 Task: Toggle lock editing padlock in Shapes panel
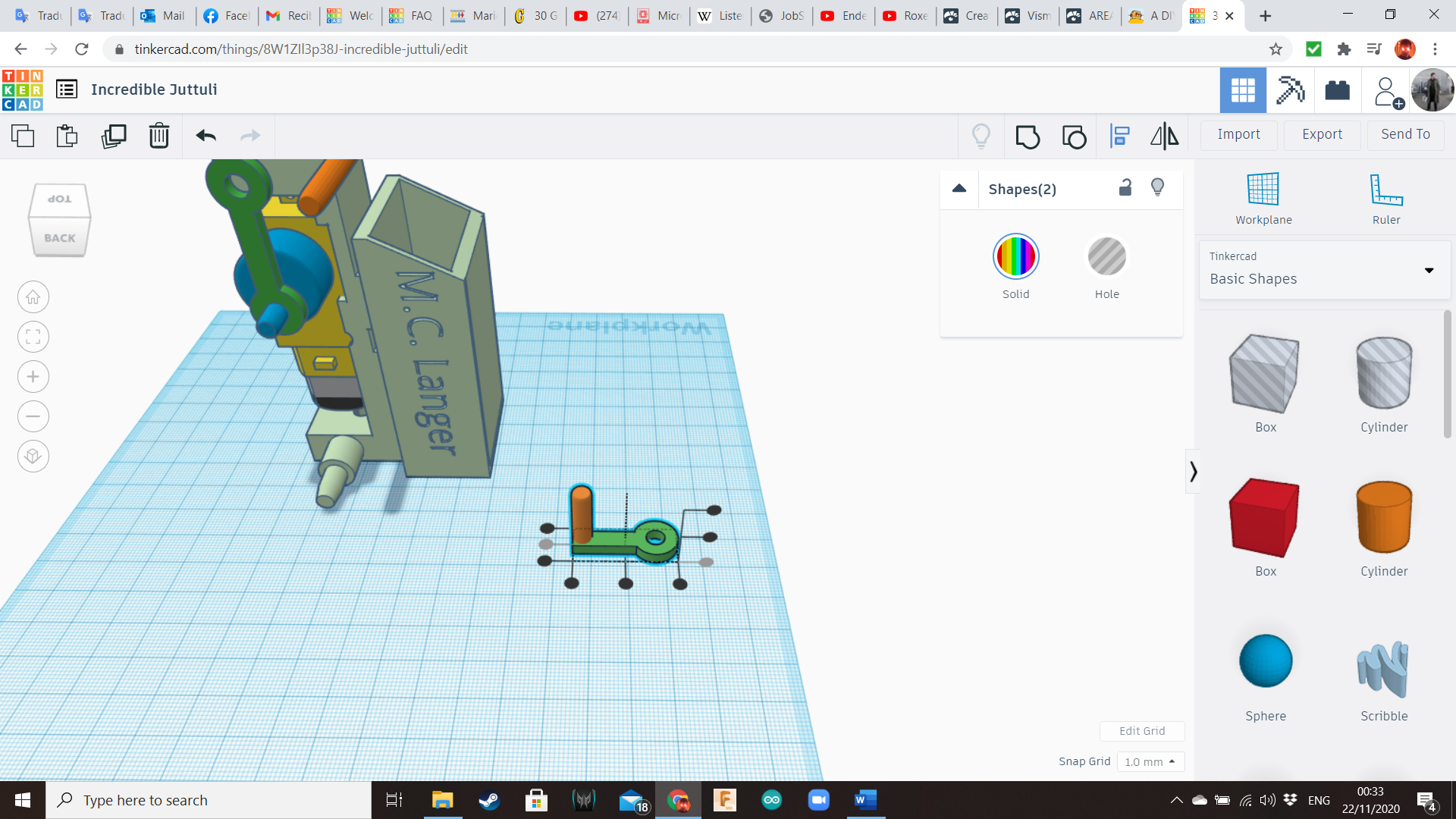tap(1125, 188)
